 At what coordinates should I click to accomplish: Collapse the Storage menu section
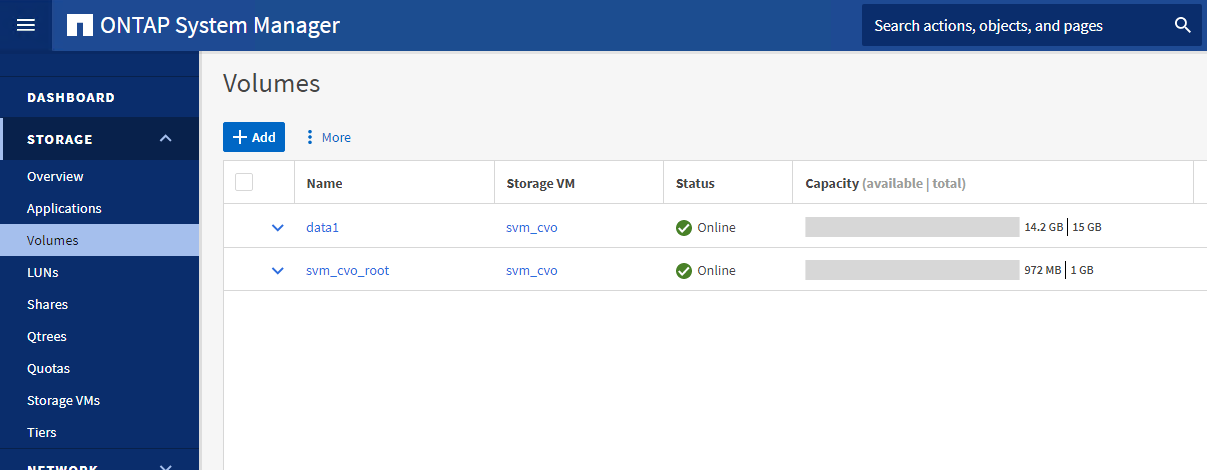166,139
